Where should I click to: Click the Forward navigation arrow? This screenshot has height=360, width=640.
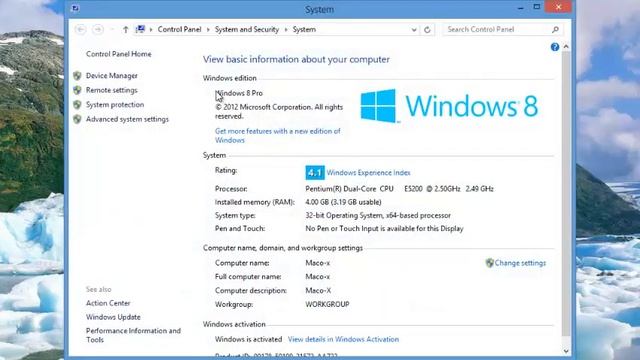[x=98, y=29]
